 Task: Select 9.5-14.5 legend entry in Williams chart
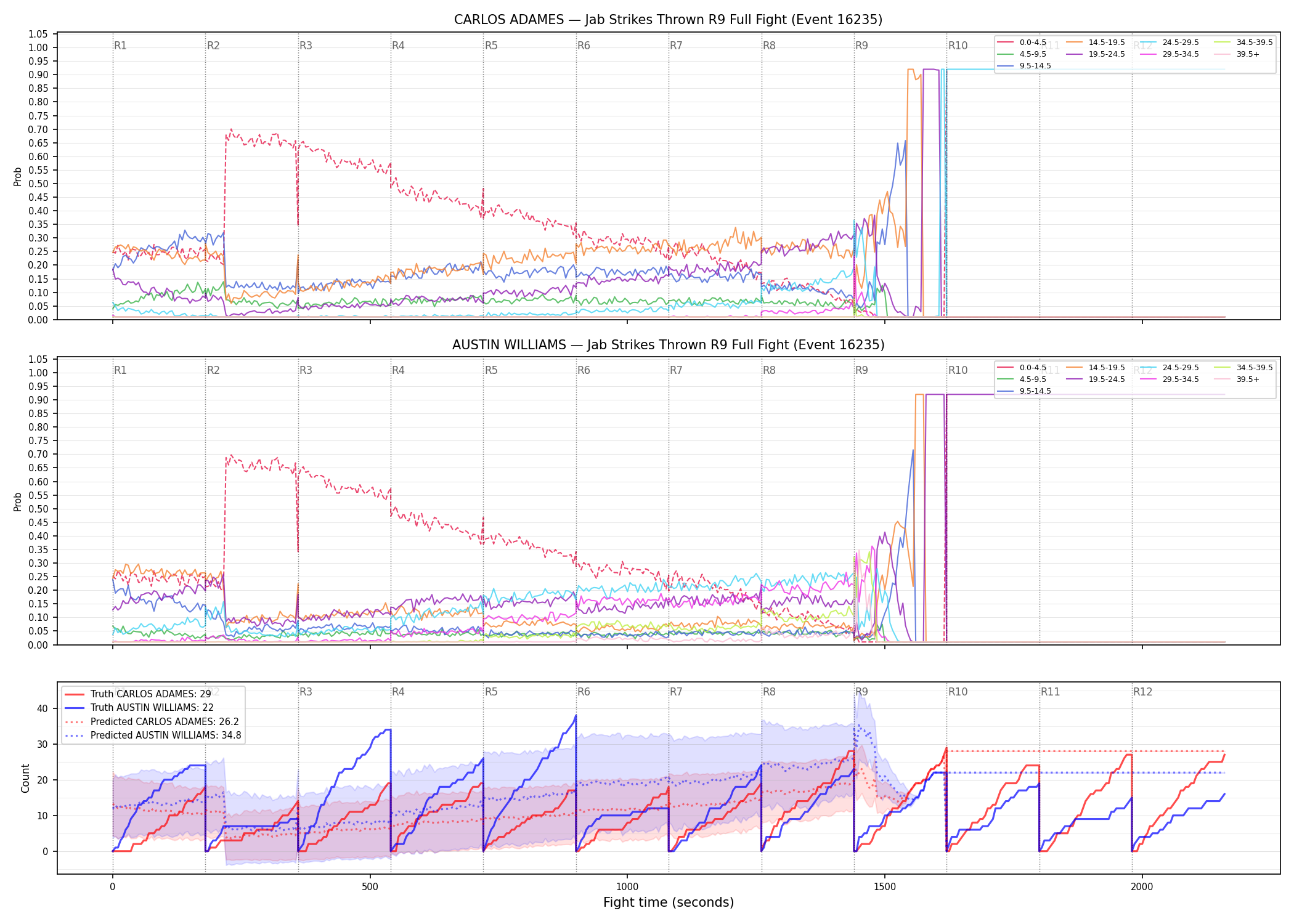1025,391
